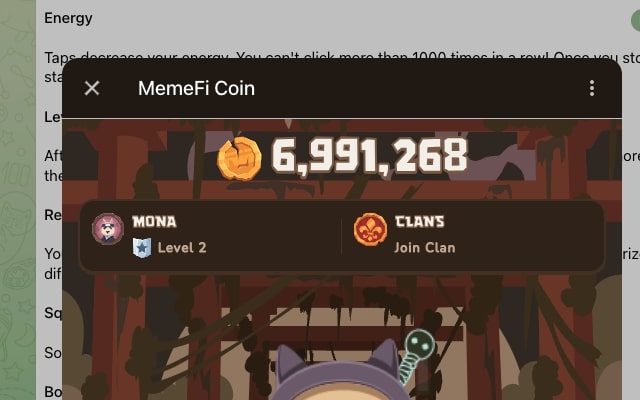Open Mona's avatar profile picture

pyautogui.click(x=108, y=229)
